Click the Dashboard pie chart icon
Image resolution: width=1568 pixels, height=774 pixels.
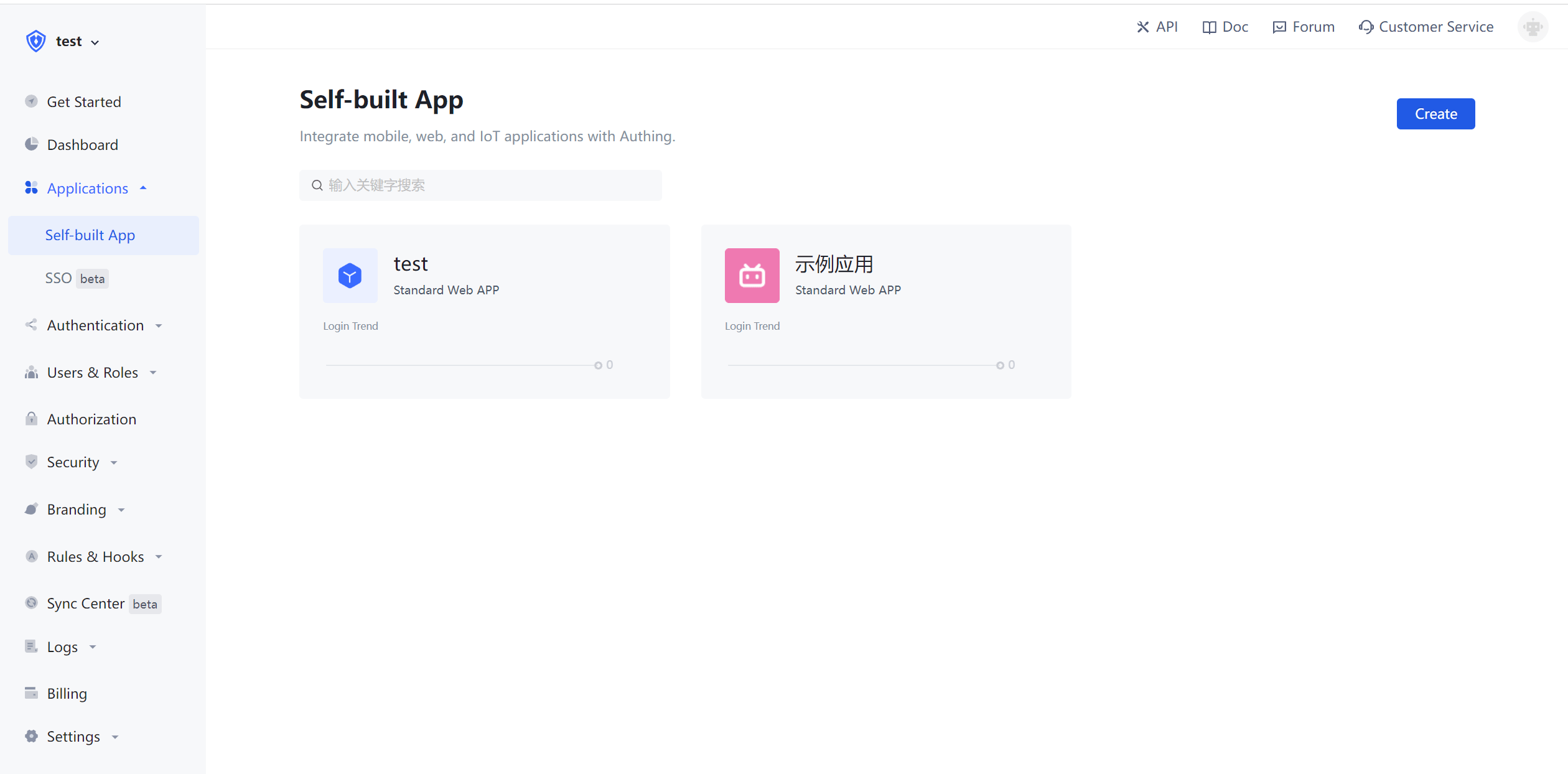pos(31,144)
